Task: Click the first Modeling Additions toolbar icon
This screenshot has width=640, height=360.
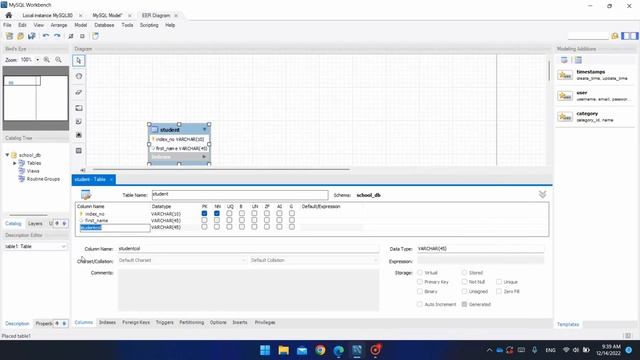Action: pos(564,60)
